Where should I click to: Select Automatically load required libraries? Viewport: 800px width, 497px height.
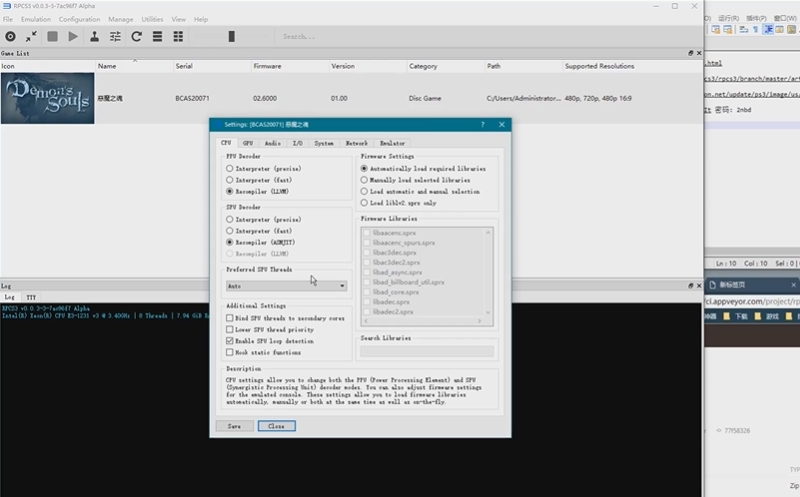tap(423, 168)
